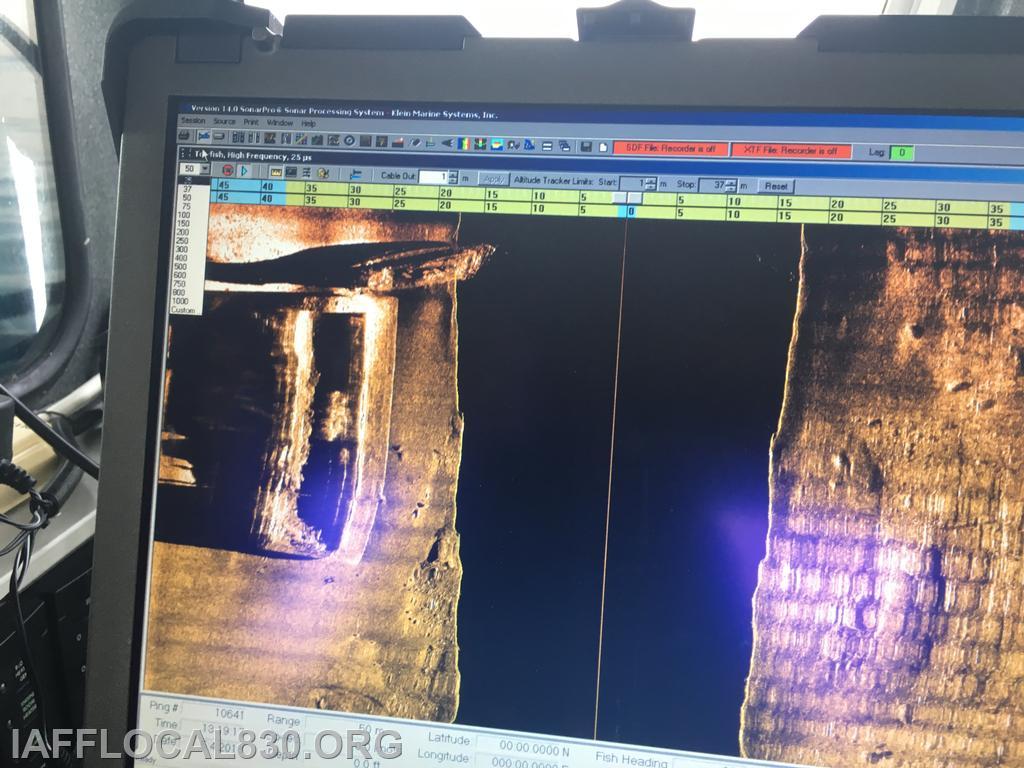
Task: Open the multicolor vertical-bars palette icon
Action: coord(463,144)
